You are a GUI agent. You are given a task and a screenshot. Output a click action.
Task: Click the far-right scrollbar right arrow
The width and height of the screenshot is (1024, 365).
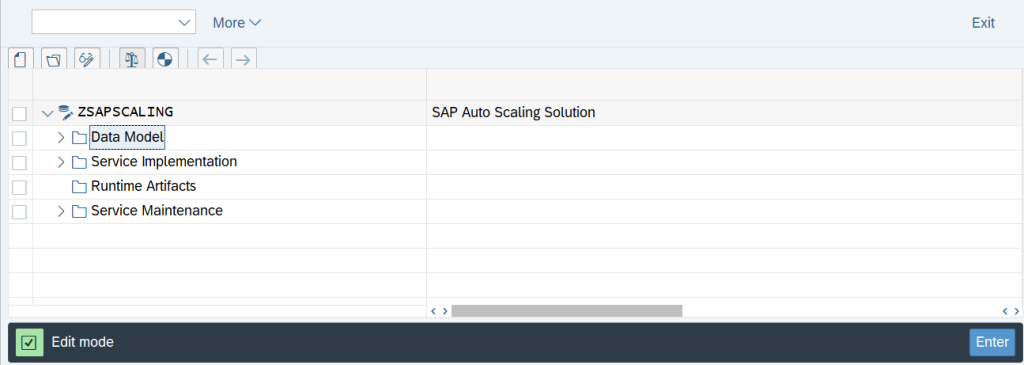click(1016, 311)
